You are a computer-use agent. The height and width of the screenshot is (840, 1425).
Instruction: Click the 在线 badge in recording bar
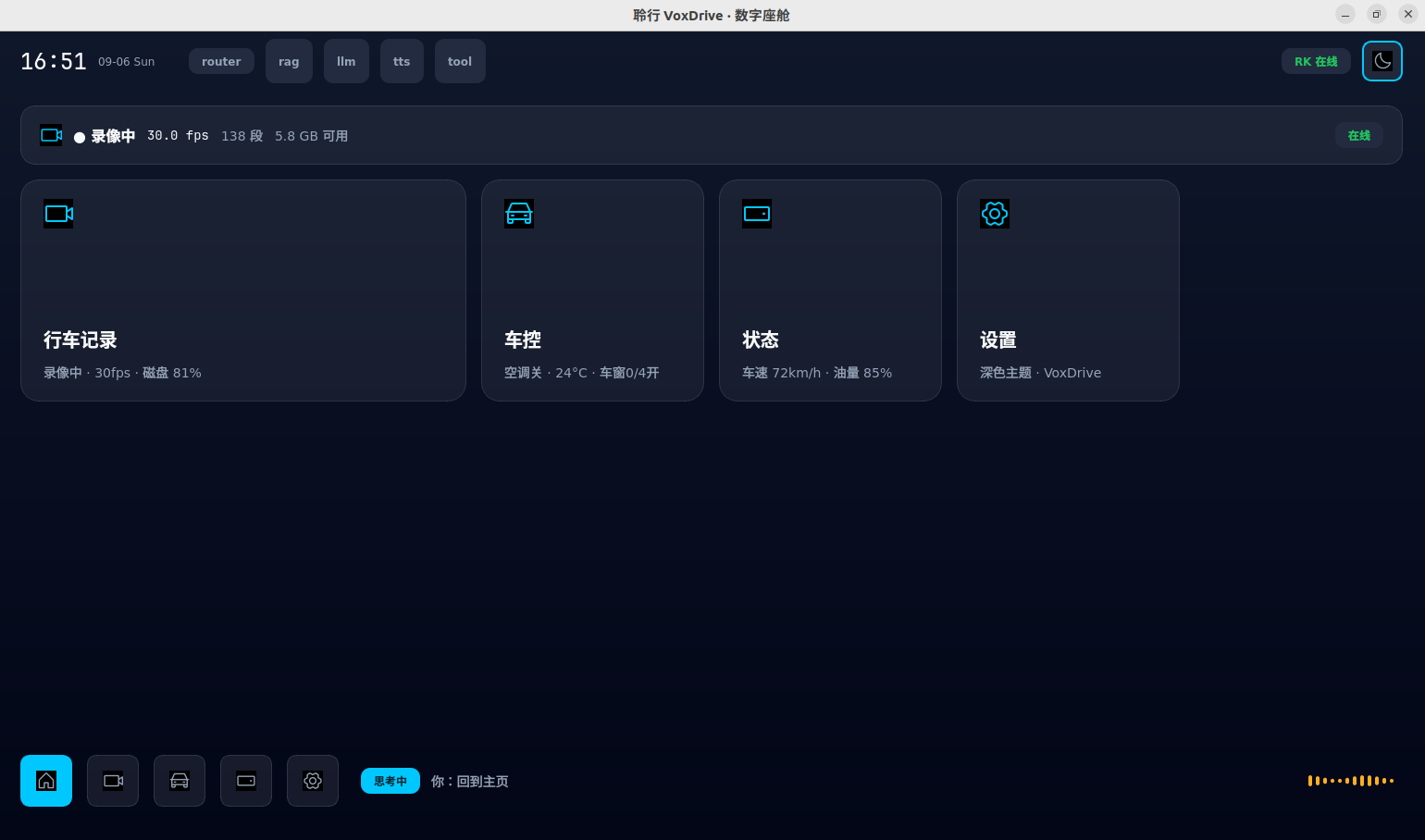click(1359, 135)
